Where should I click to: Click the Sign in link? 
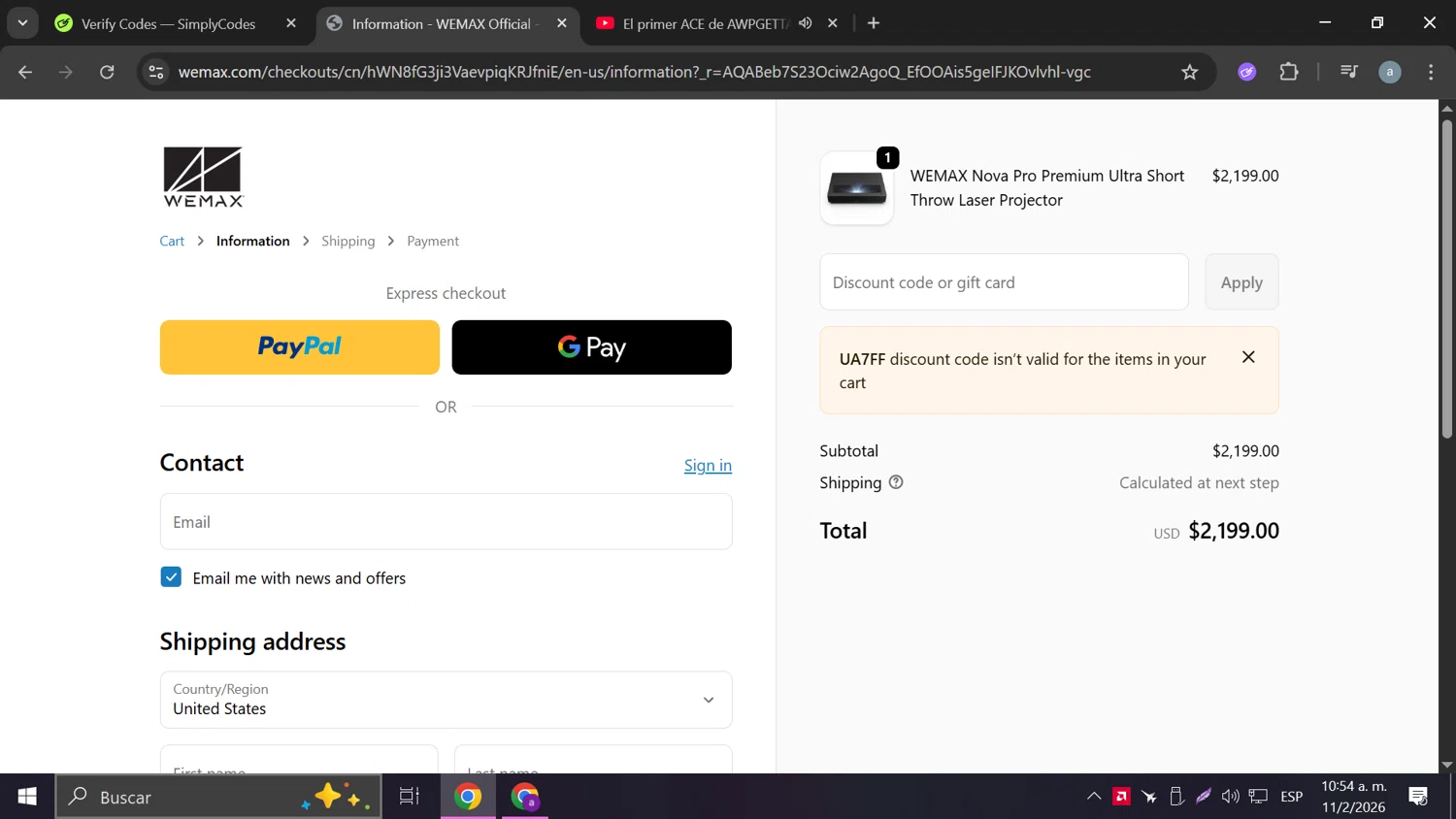tap(708, 466)
